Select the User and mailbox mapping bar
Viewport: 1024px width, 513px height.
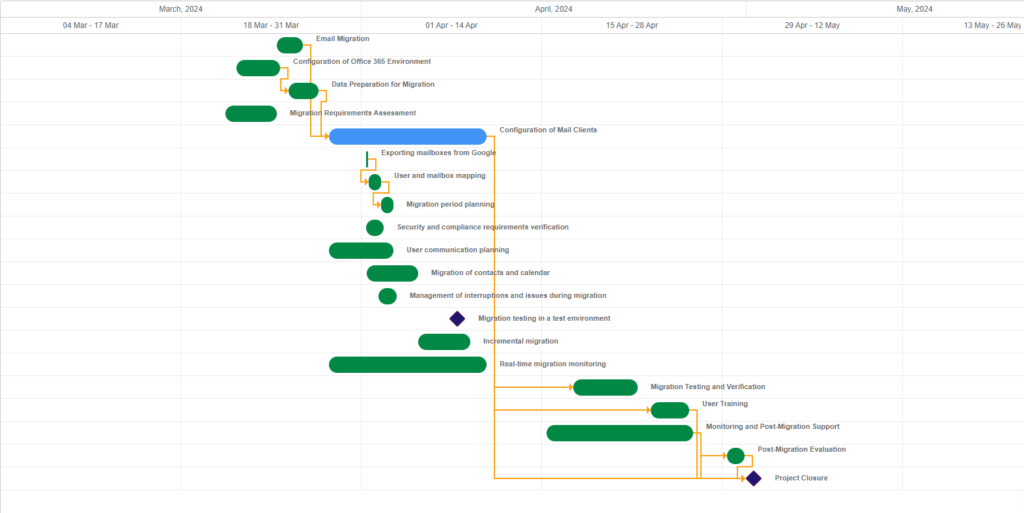click(375, 182)
